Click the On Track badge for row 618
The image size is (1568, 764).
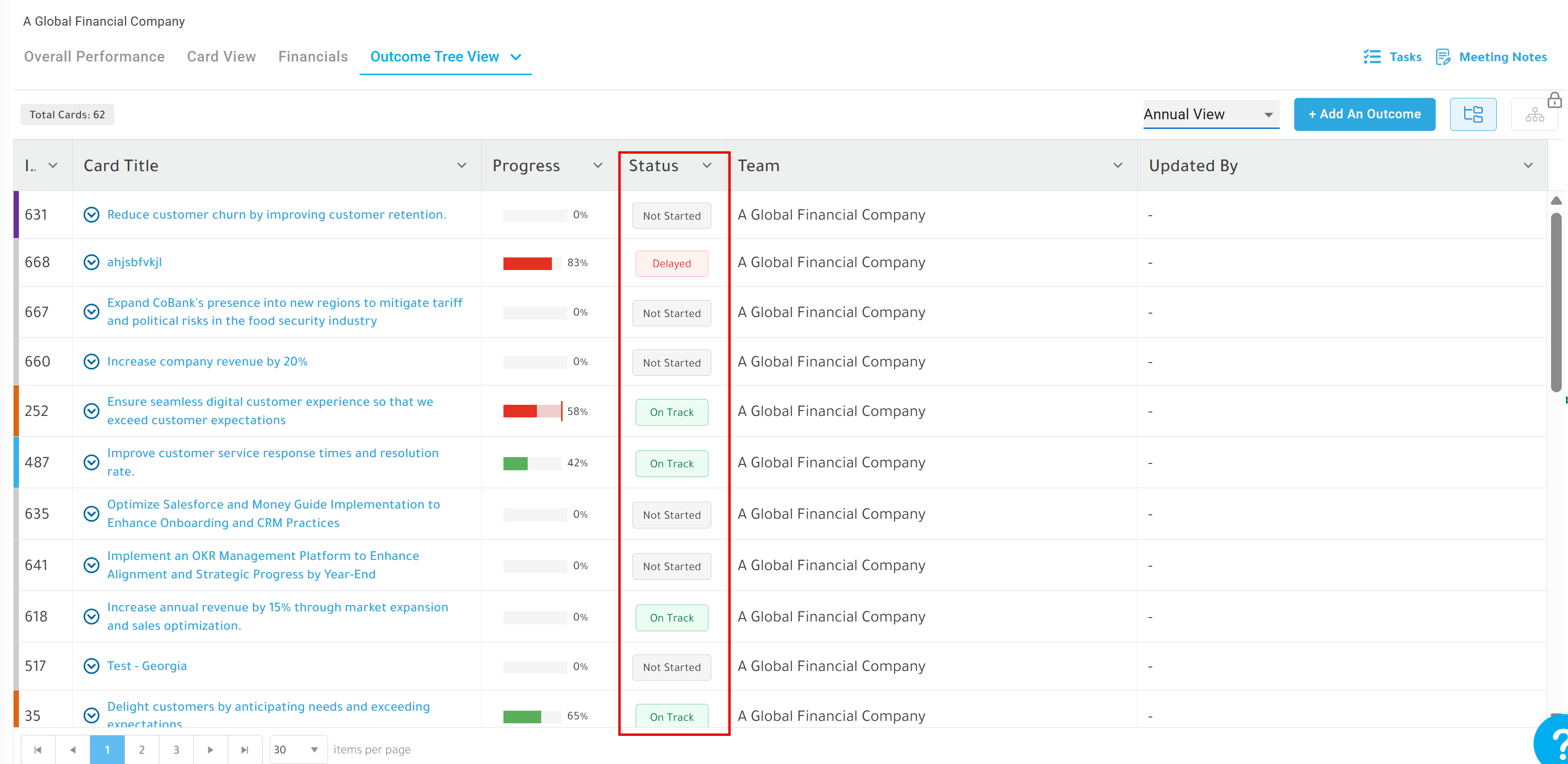click(672, 618)
